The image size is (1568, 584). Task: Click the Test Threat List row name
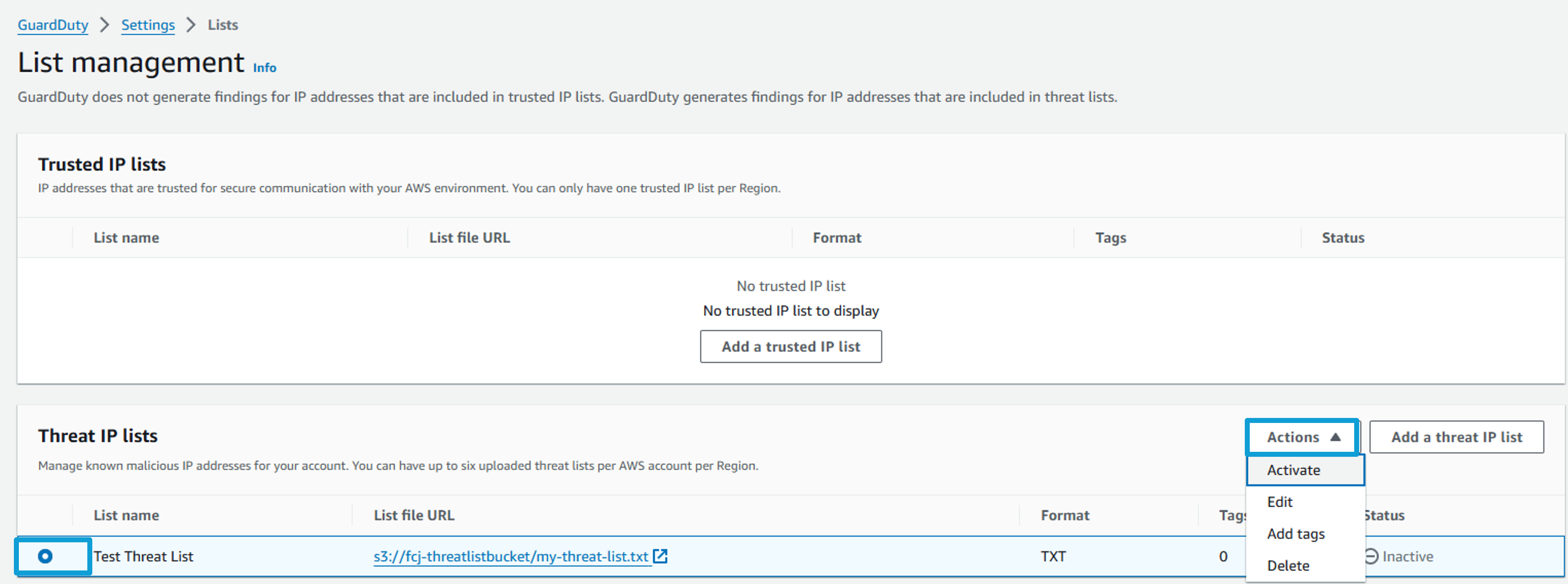click(144, 556)
